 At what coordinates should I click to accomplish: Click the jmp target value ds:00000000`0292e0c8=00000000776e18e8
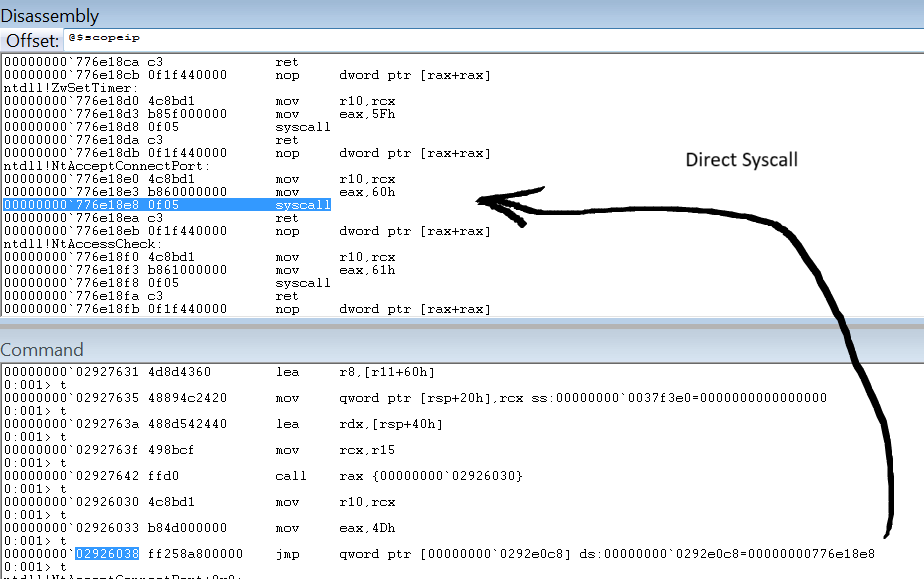pos(727,554)
